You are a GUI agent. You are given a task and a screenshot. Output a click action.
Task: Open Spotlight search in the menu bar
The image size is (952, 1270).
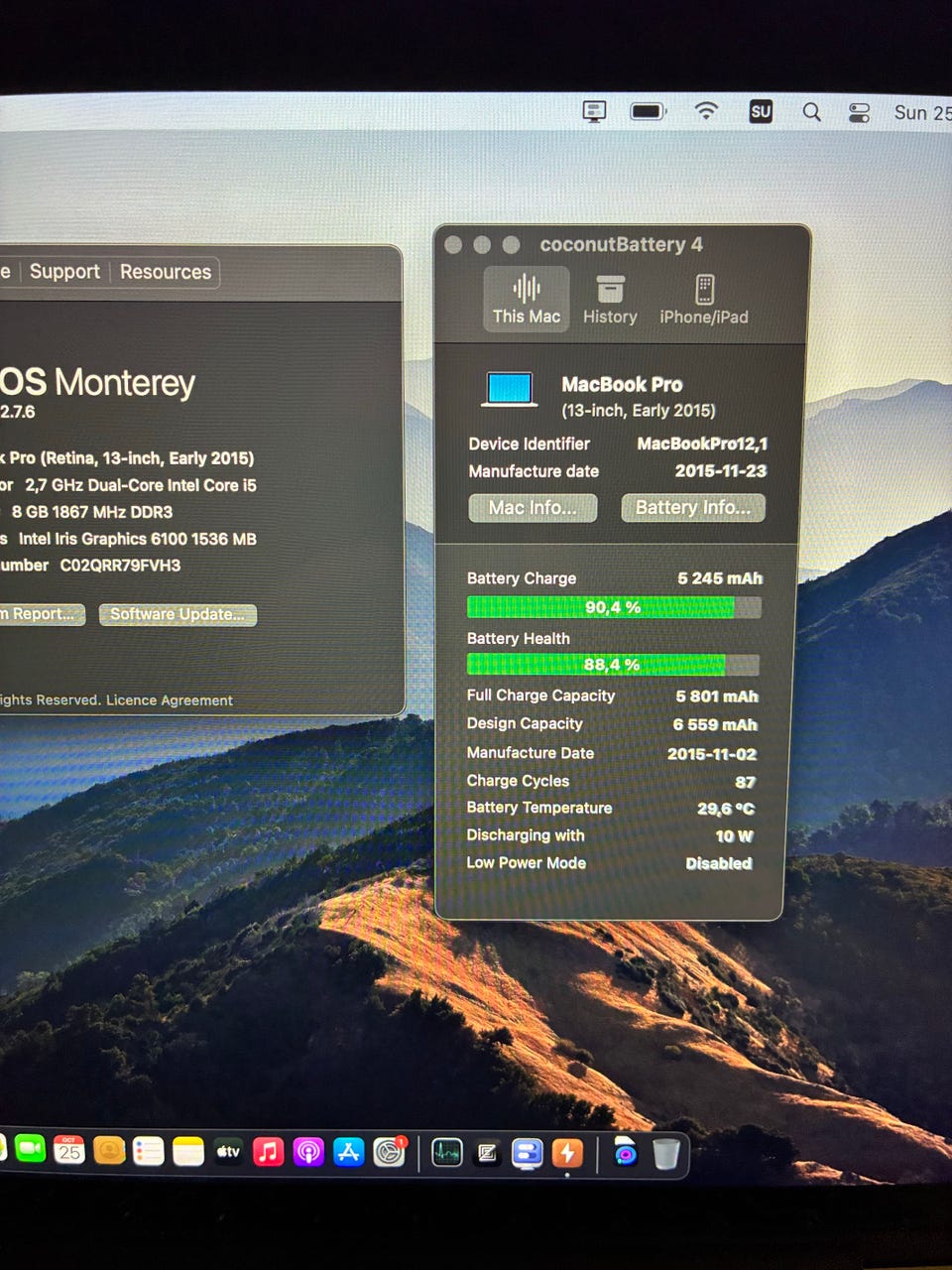coord(811,112)
